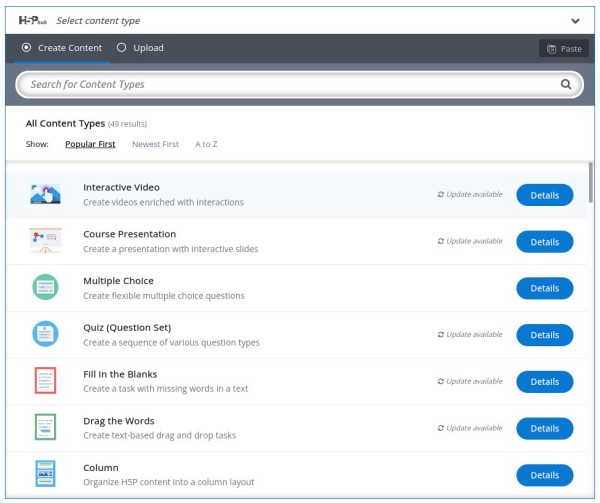600x503 pixels.
Task: Click Update available for Course Presentation
Action: [x=470, y=241]
